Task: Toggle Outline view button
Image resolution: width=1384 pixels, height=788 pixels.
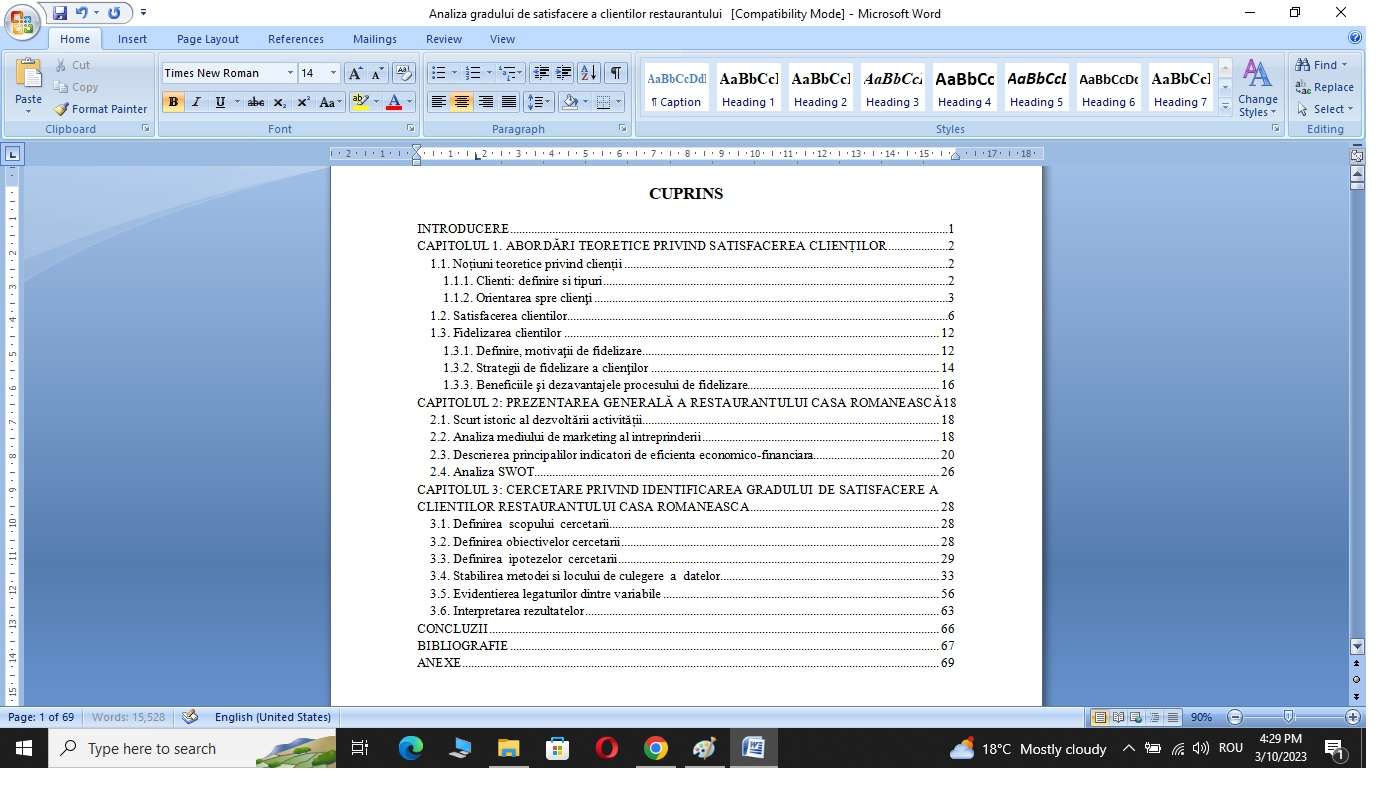Action: 1154,717
